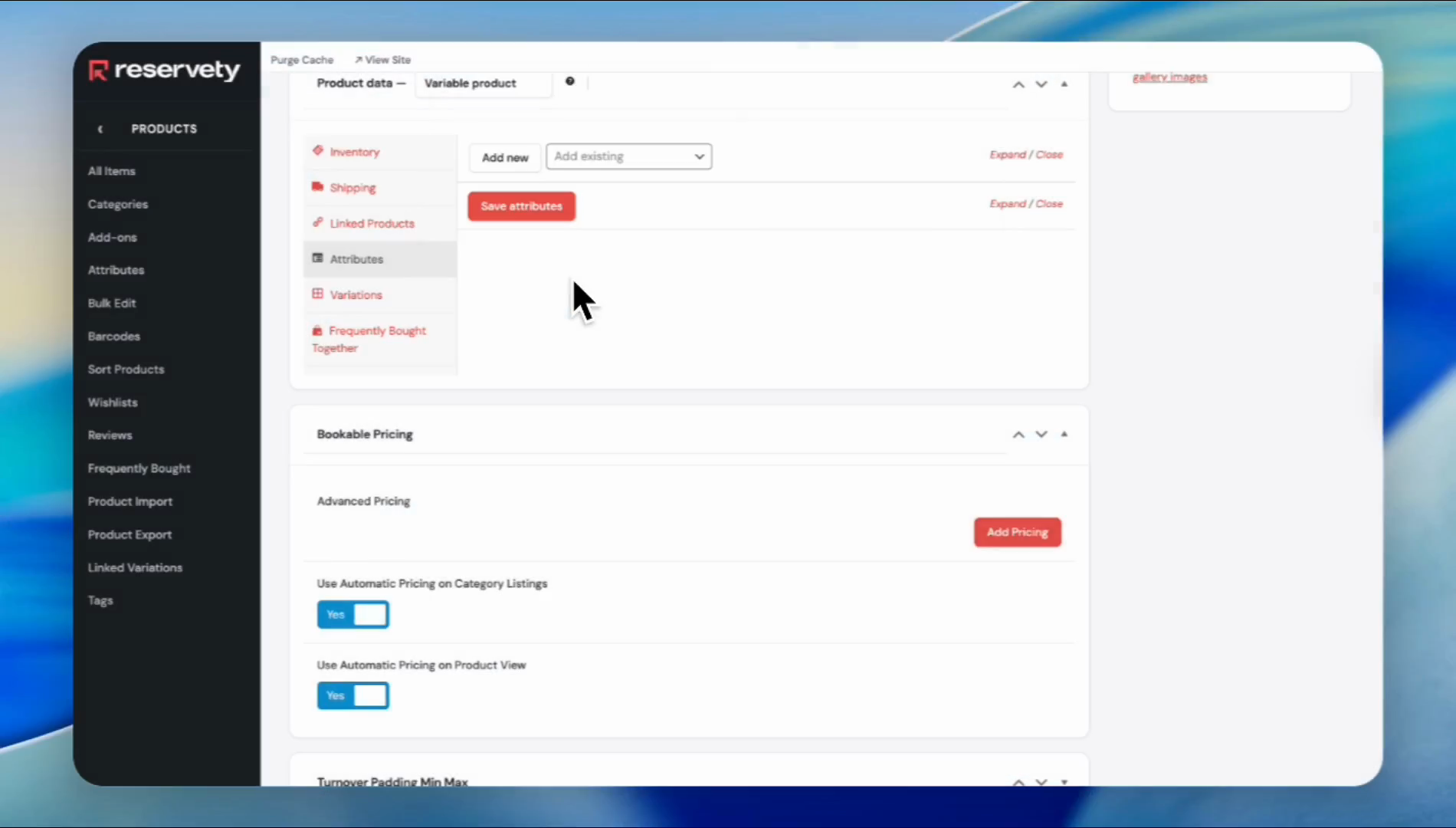
Task: Click the Reservety logo icon
Action: 98,71
